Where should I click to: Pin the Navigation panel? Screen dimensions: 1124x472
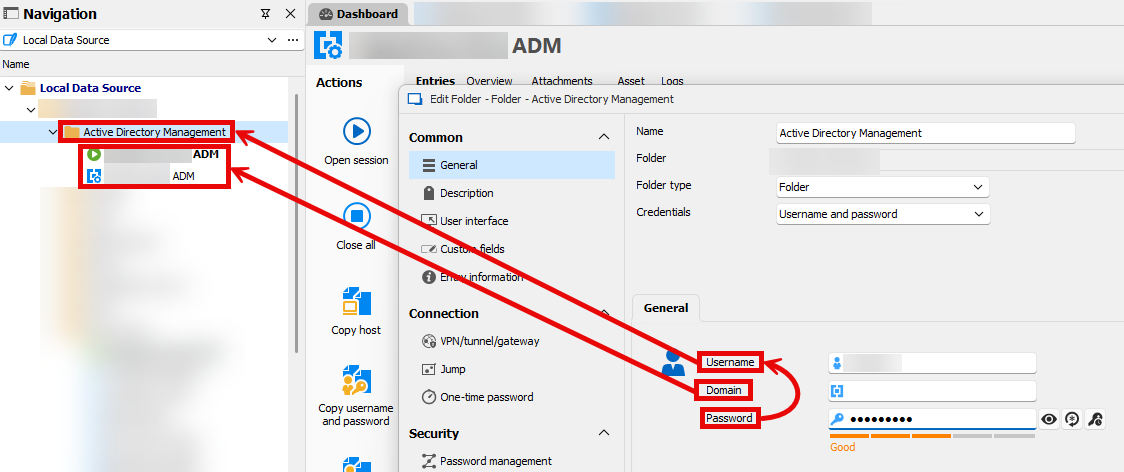tap(266, 14)
